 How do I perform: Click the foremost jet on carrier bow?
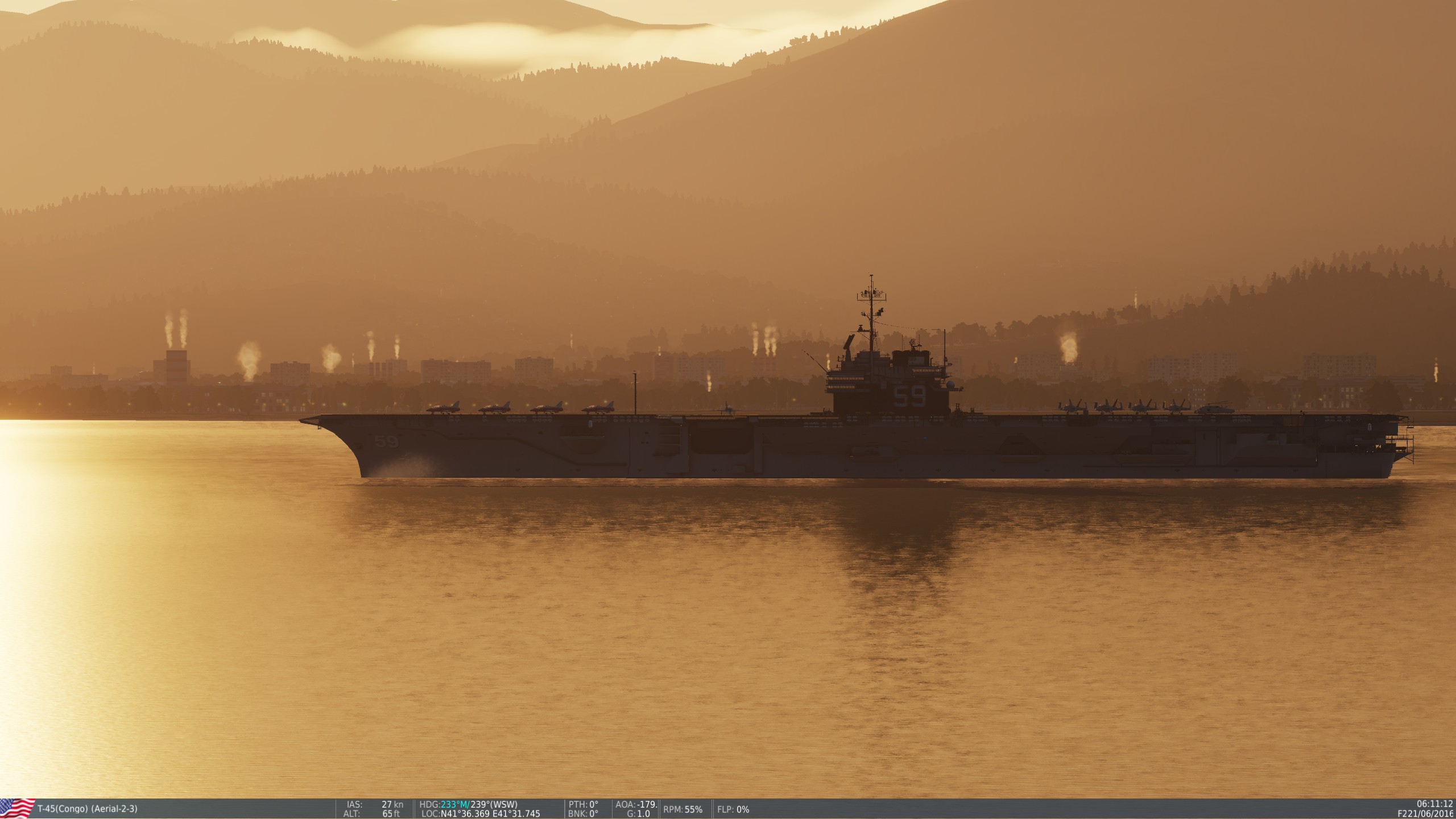point(442,408)
